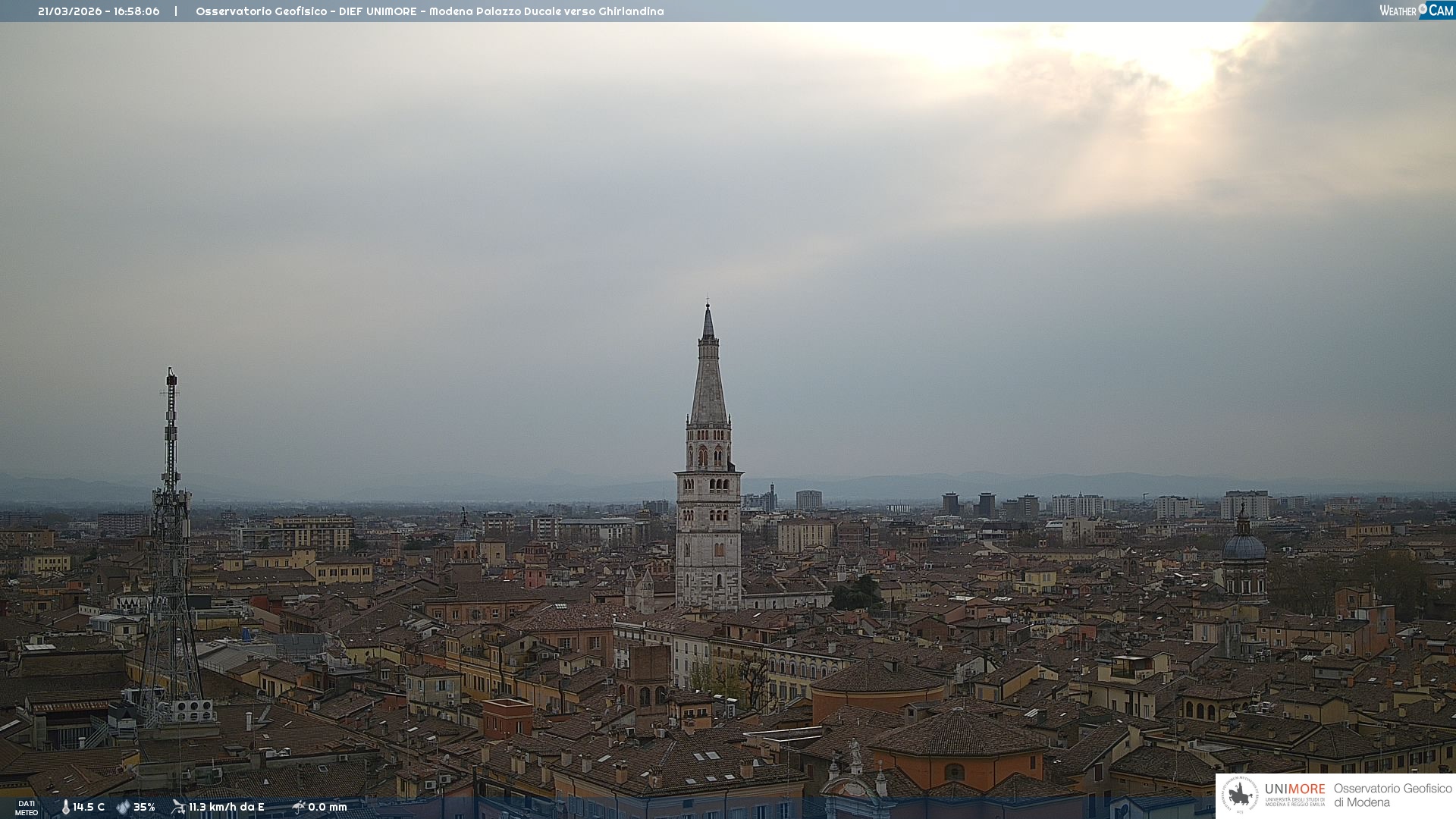Image resolution: width=1456 pixels, height=819 pixels.
Task: Select the 11.3 km/h wind reading
Action: (x=226, y=807)
